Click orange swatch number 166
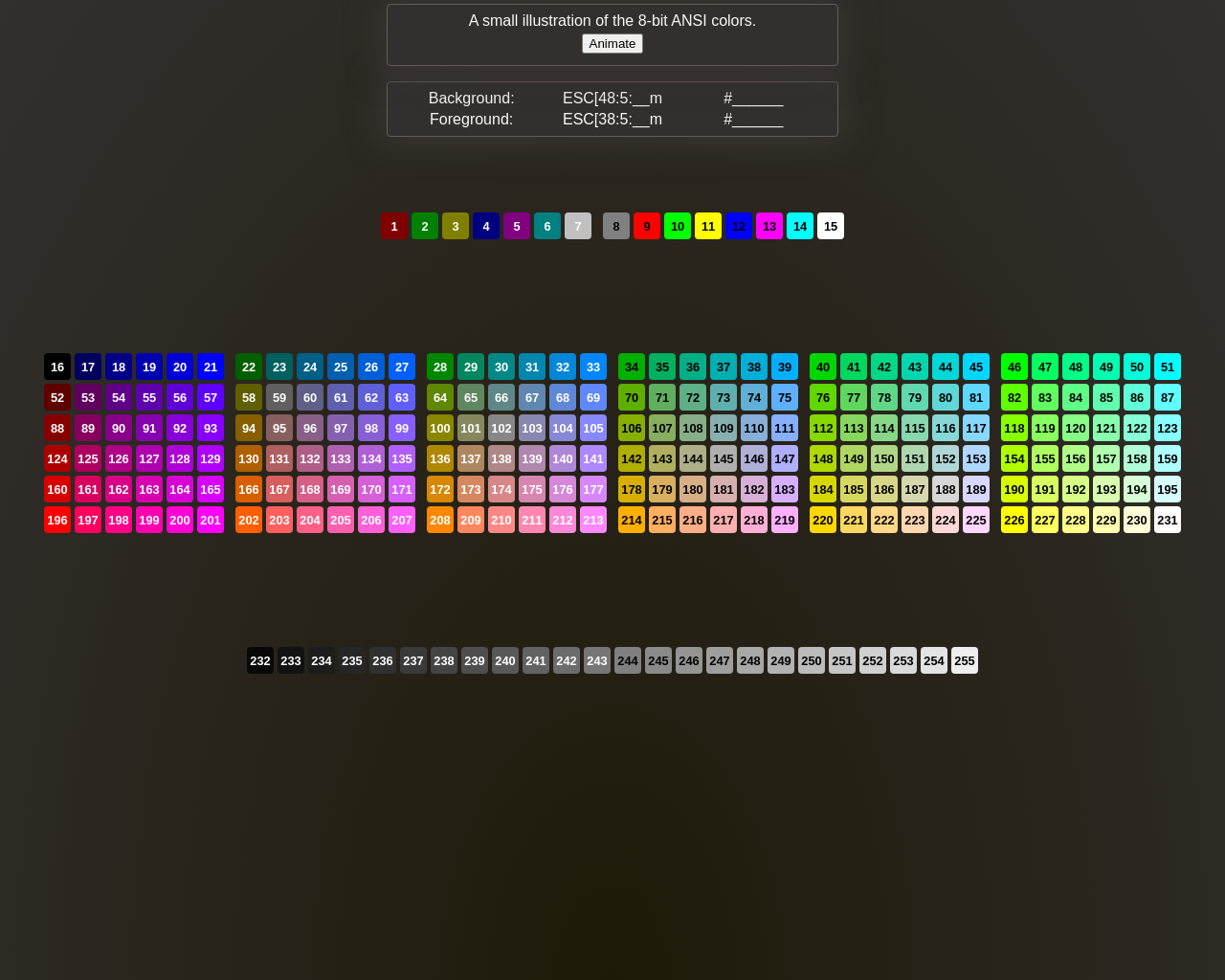1225x980 pixels. tap(249, 489)
